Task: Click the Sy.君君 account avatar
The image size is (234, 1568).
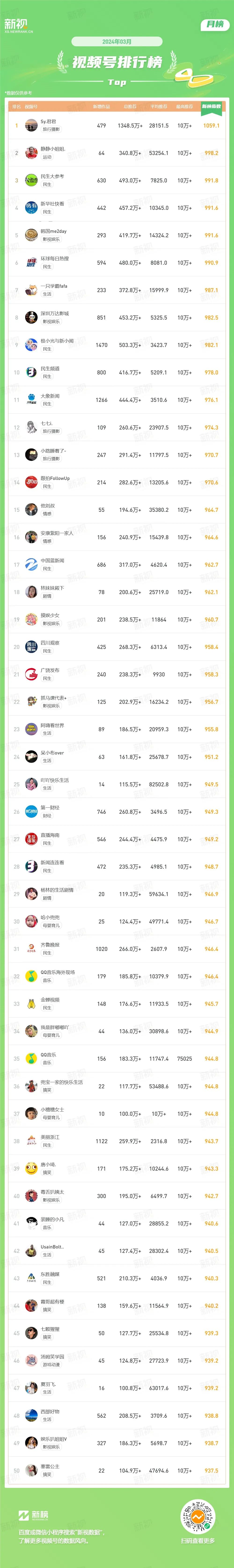Action: click(x=31, y=125)
